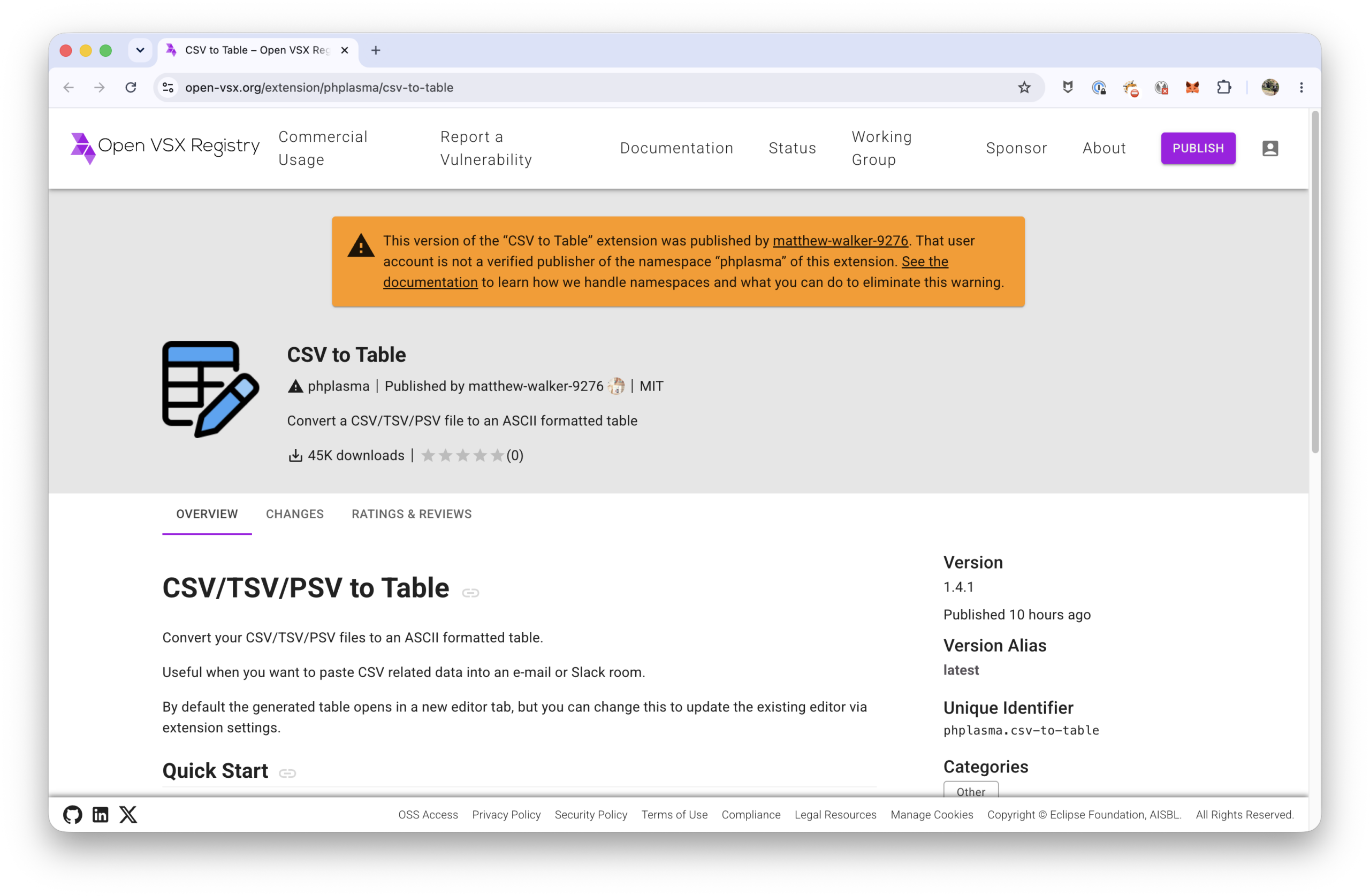Open Terms of Use footer link

tap(674, 814)
